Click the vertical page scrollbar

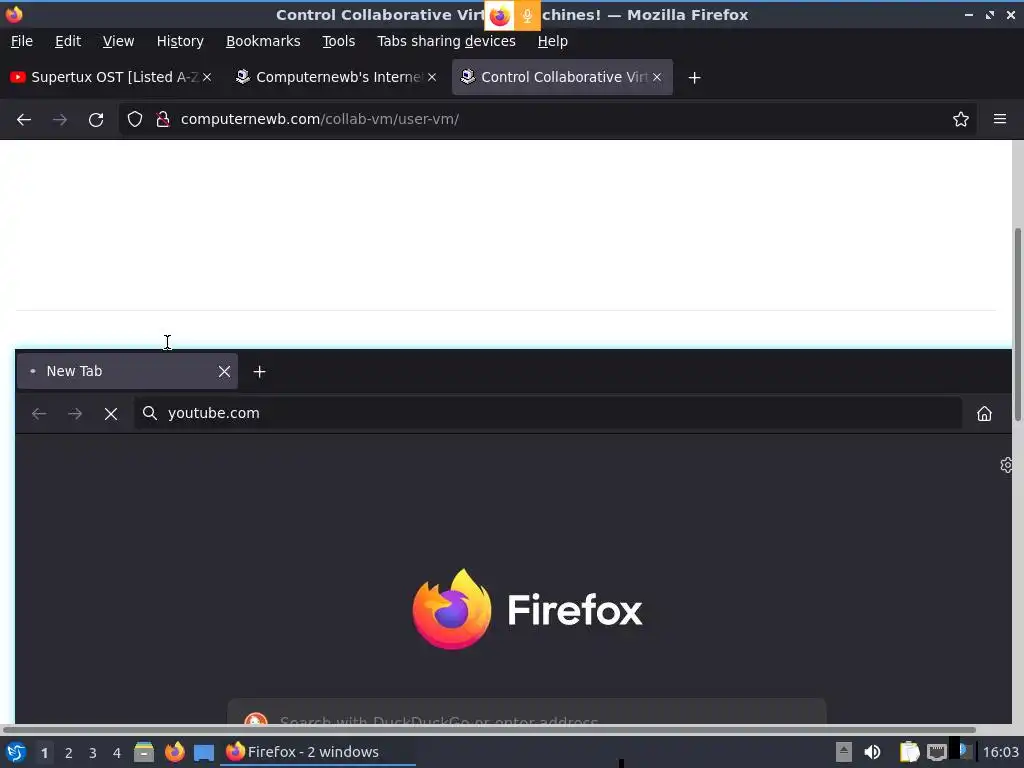point(1017,325)
